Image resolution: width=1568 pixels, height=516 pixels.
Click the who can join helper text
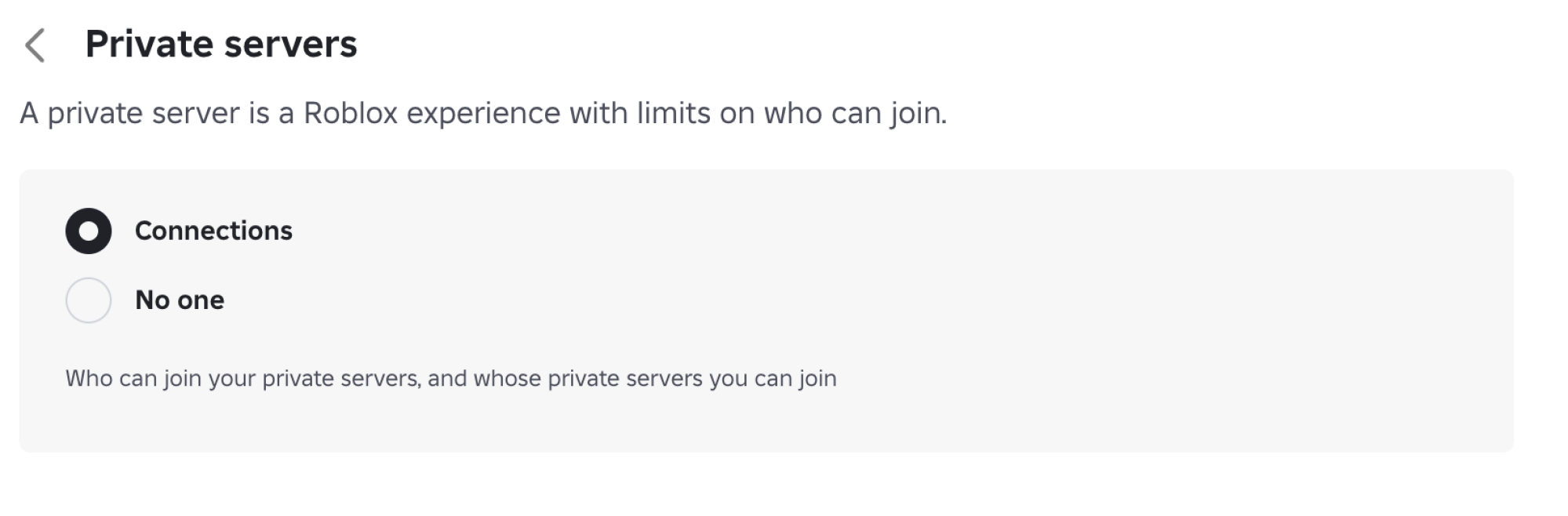pyautogui.click(x=452, y=379)
